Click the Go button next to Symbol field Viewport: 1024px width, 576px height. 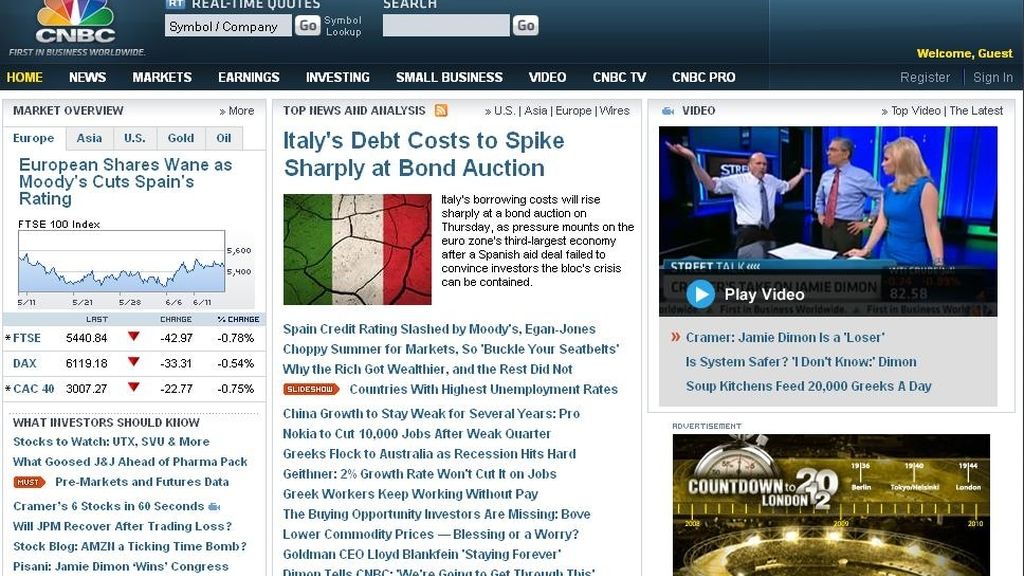(308, 25)
